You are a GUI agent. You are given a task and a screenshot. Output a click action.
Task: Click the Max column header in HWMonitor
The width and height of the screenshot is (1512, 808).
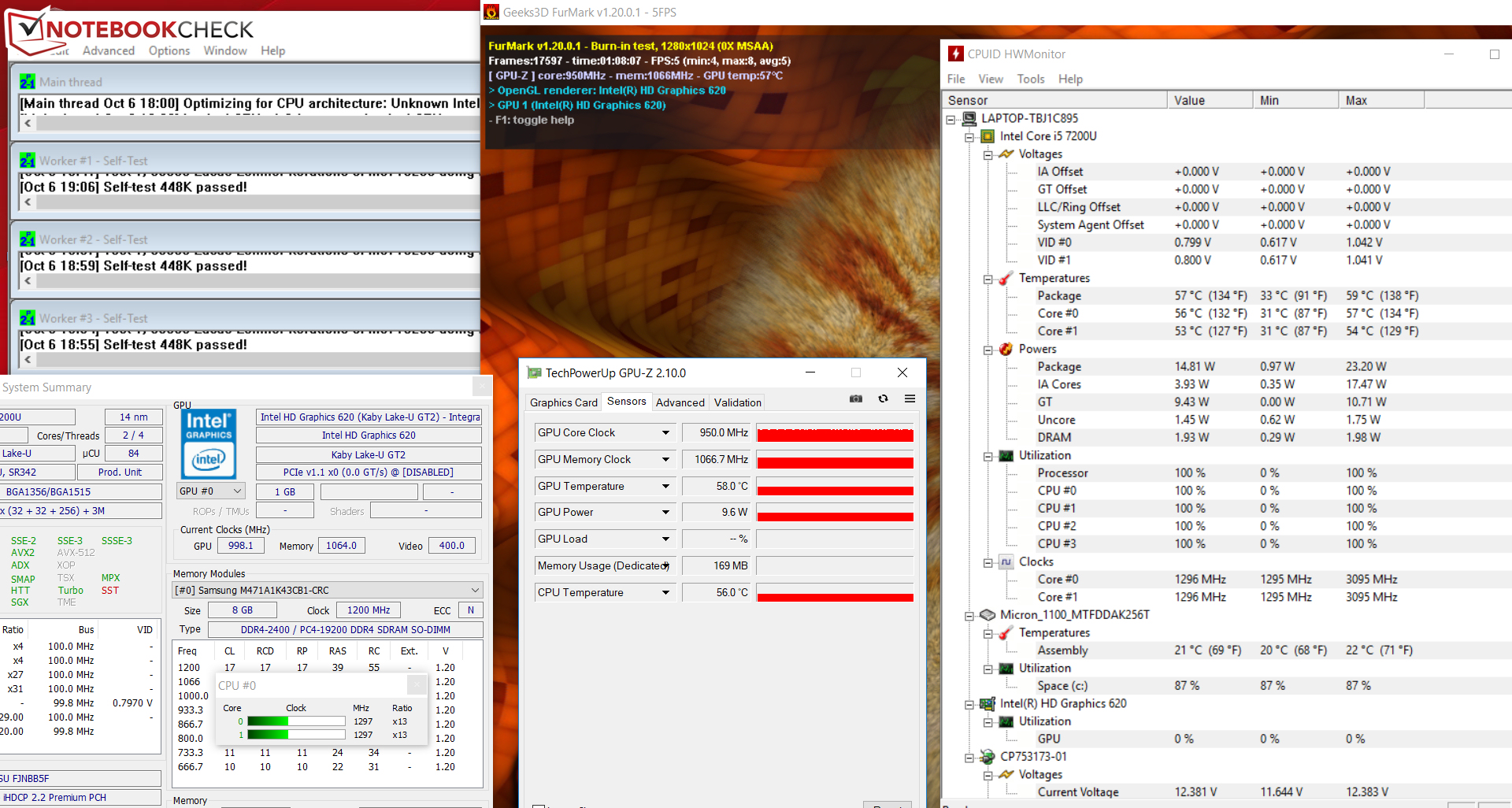coord(1382,100)
